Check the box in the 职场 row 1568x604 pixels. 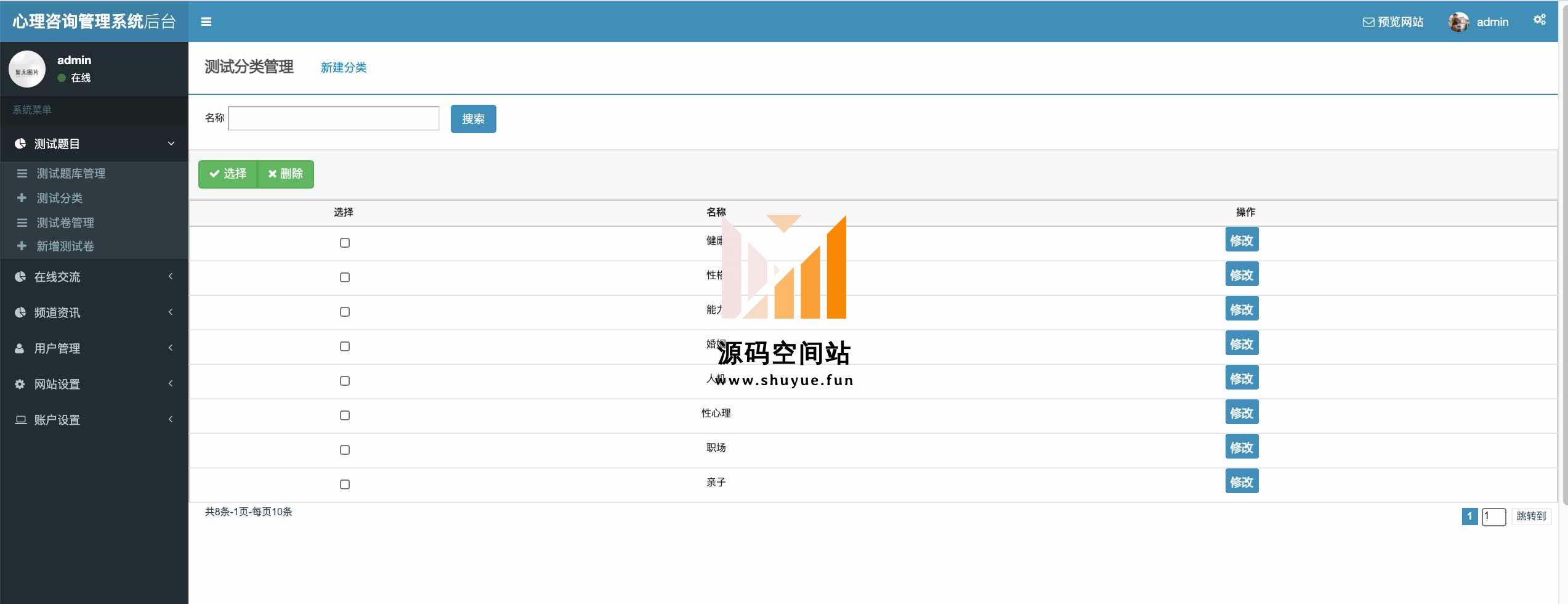(x=345, y=450)
